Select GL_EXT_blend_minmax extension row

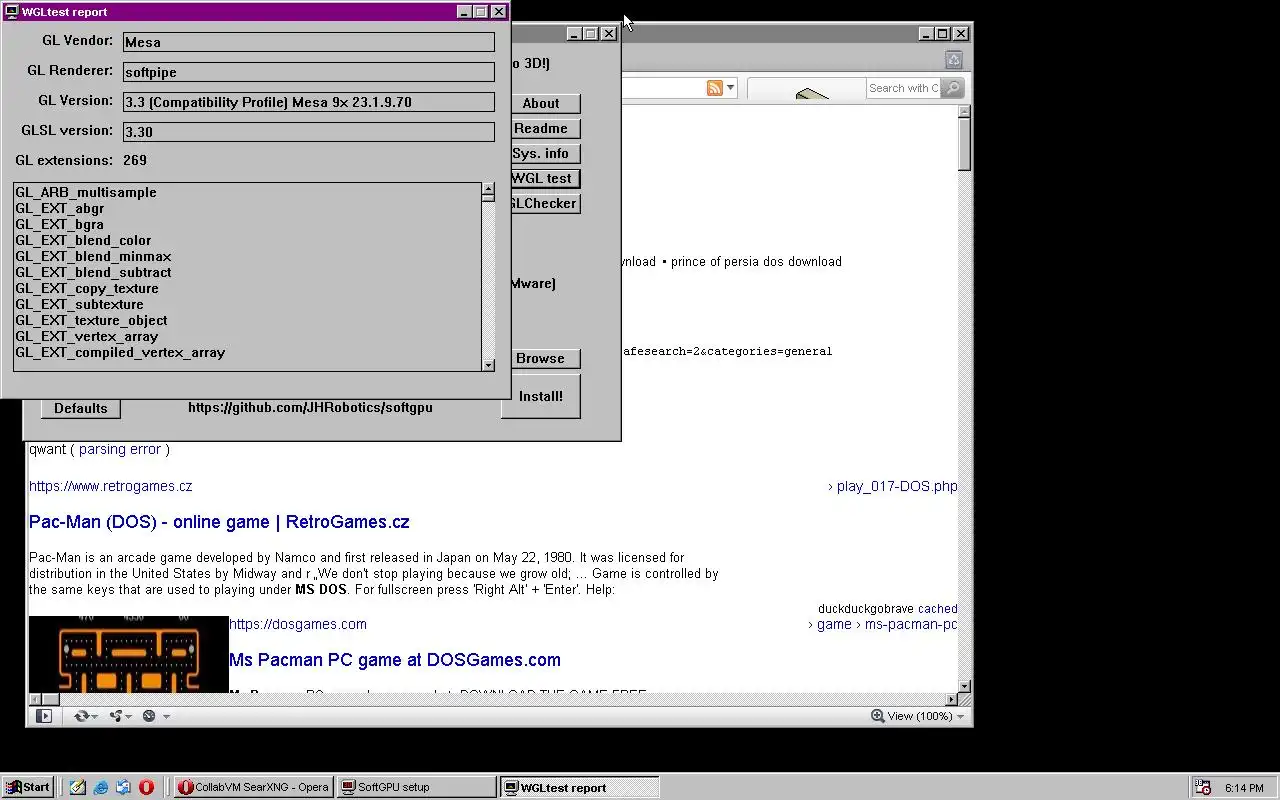click(x=248, y=256)
